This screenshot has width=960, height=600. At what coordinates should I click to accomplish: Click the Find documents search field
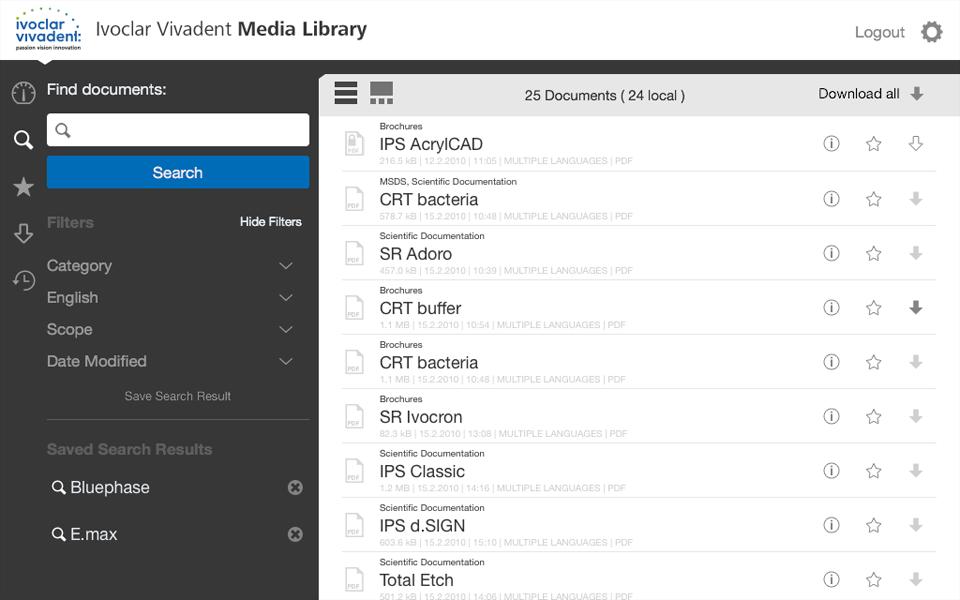[178, 130]
